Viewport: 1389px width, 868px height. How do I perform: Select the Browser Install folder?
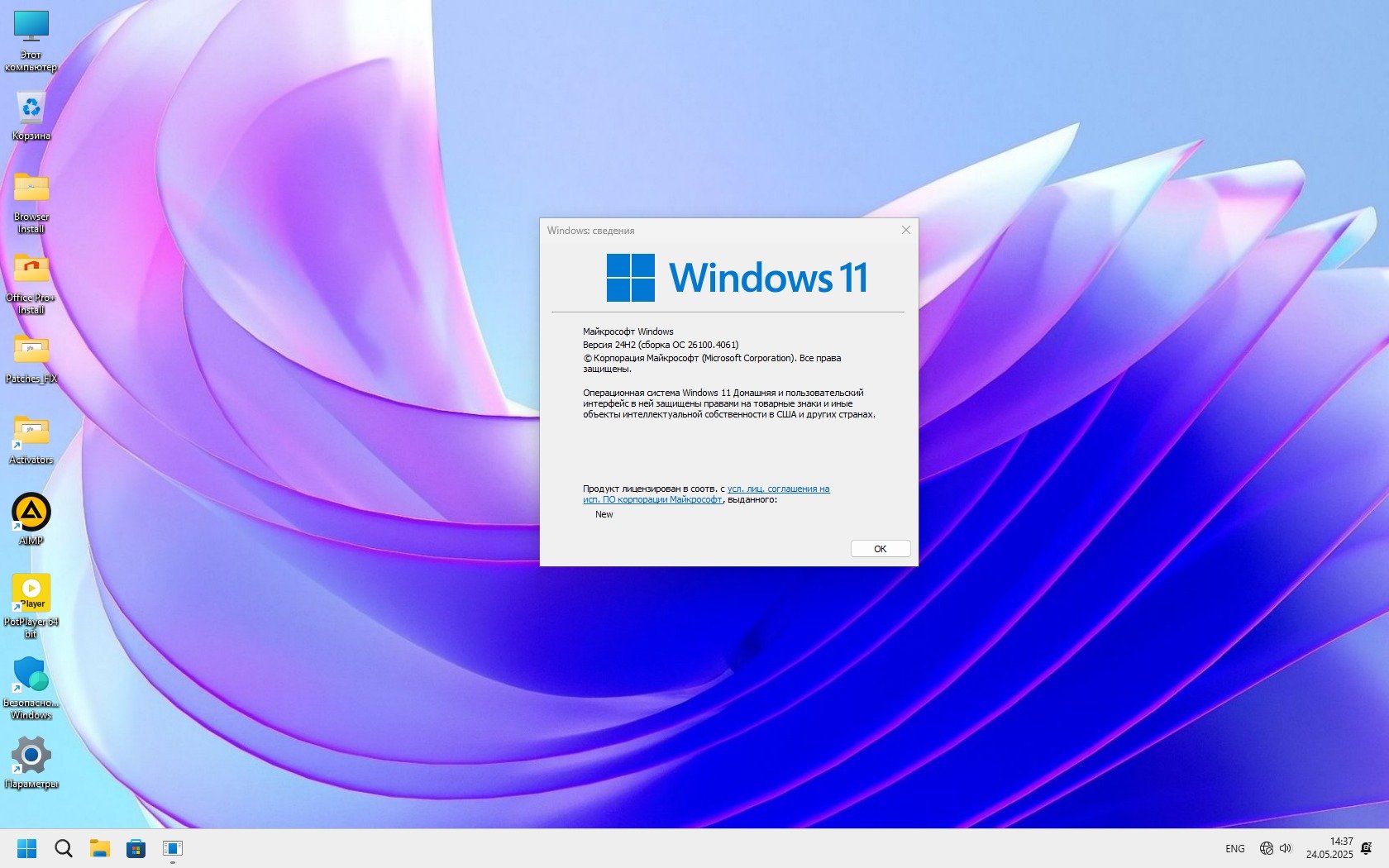(31, 203)
